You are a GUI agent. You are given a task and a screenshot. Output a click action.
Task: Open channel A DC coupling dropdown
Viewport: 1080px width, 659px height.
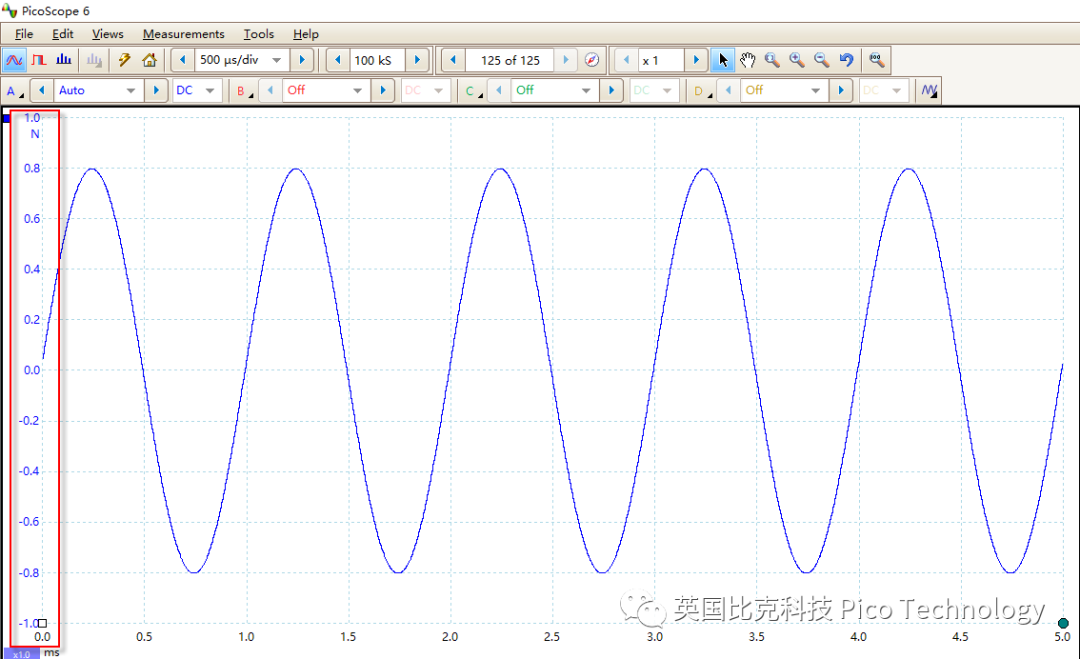pos(210,90)
